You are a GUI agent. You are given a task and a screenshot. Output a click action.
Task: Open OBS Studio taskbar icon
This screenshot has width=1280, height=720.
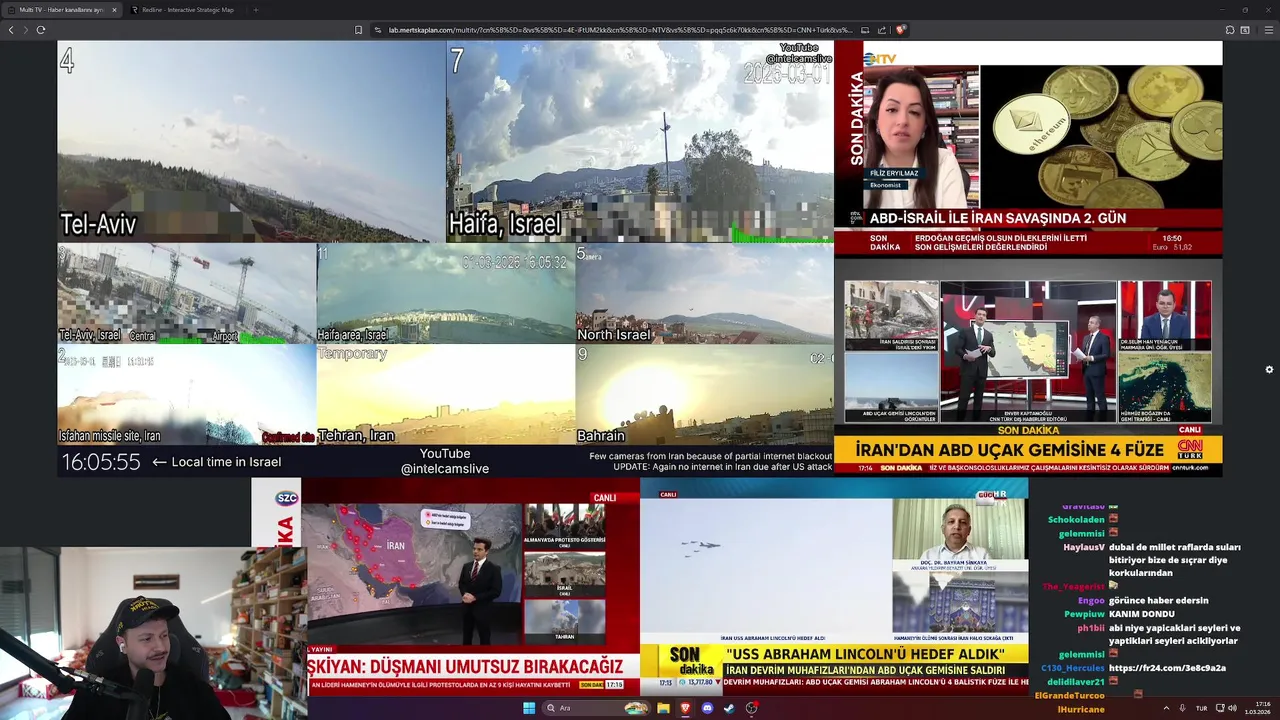(x=751, y=708)
